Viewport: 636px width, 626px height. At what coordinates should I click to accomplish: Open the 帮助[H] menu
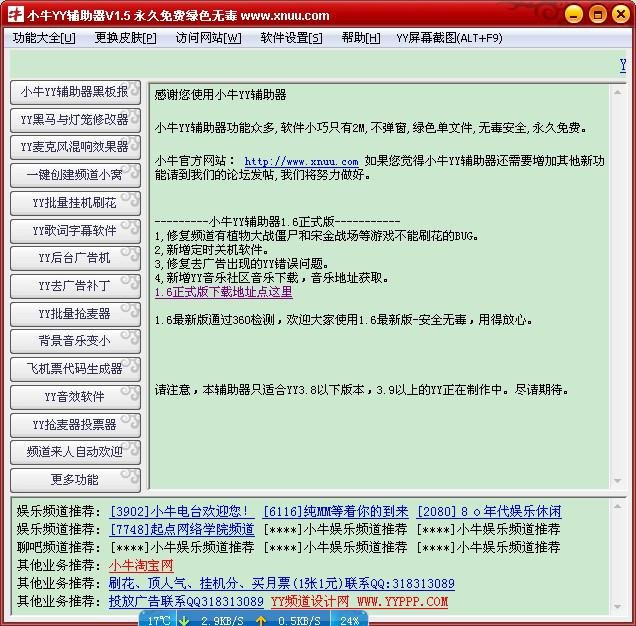(361, 38)
